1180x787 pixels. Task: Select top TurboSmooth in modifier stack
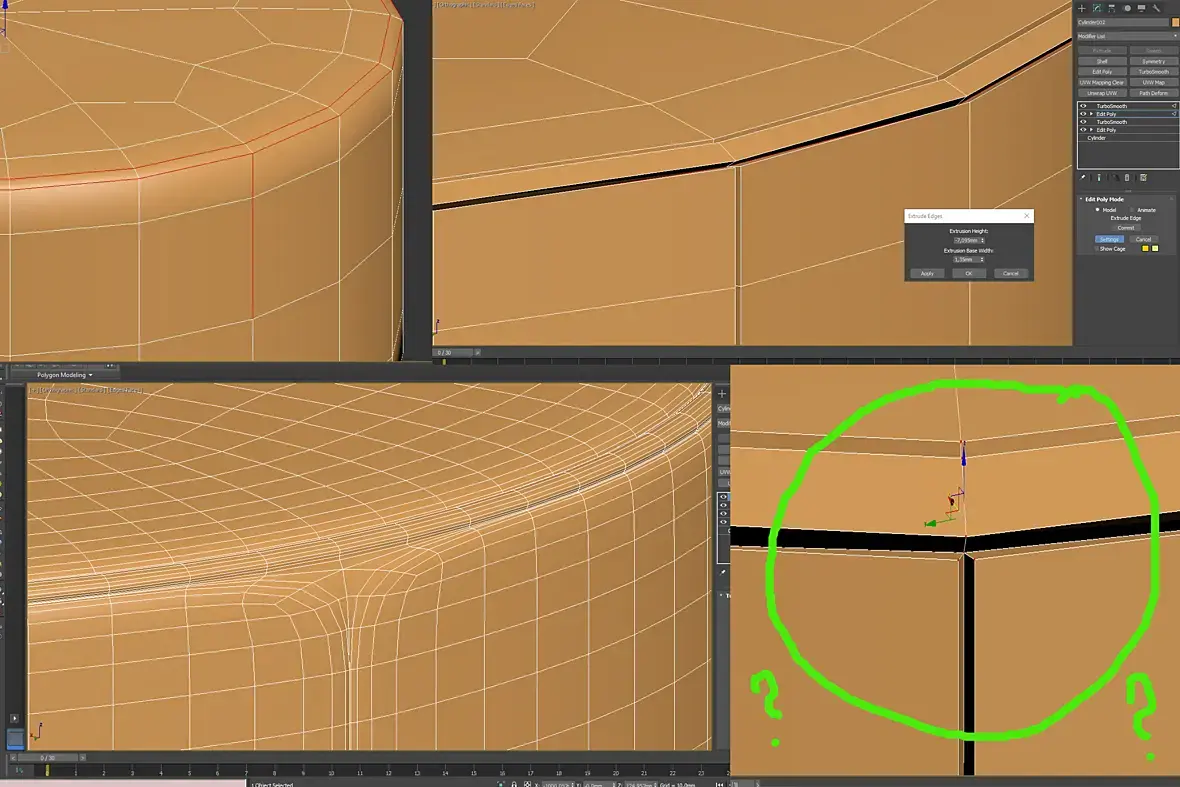pyautogui.click(x=1112, y=106)
